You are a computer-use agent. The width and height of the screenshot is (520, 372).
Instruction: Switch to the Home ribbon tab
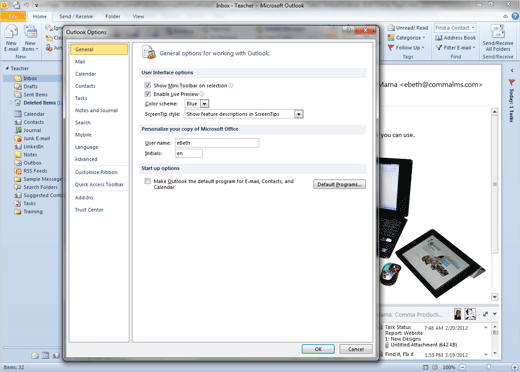(40, 16)
